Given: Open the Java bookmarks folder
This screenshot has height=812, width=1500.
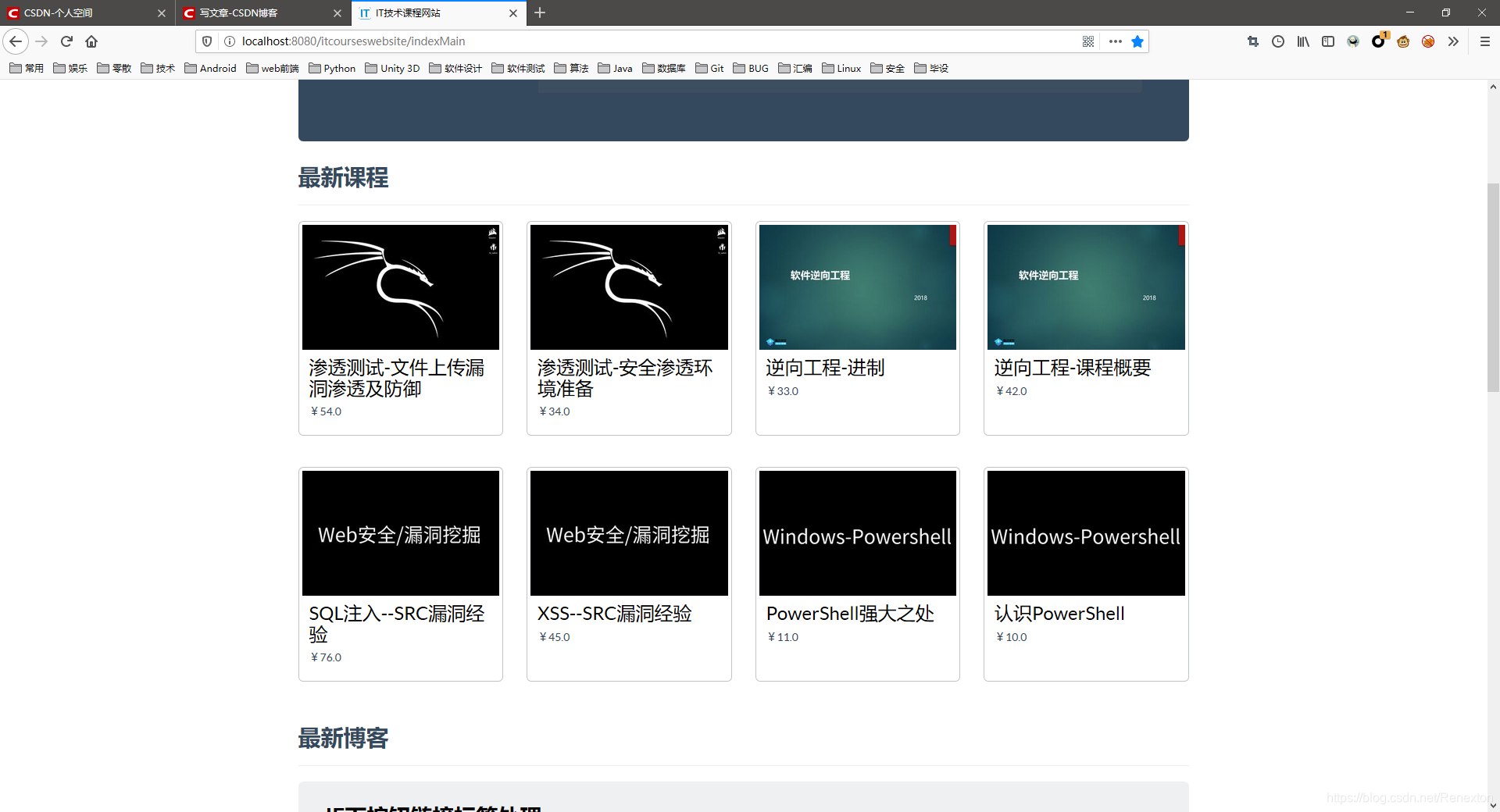Looking at the screenshot, I should [x=615, y=68].
